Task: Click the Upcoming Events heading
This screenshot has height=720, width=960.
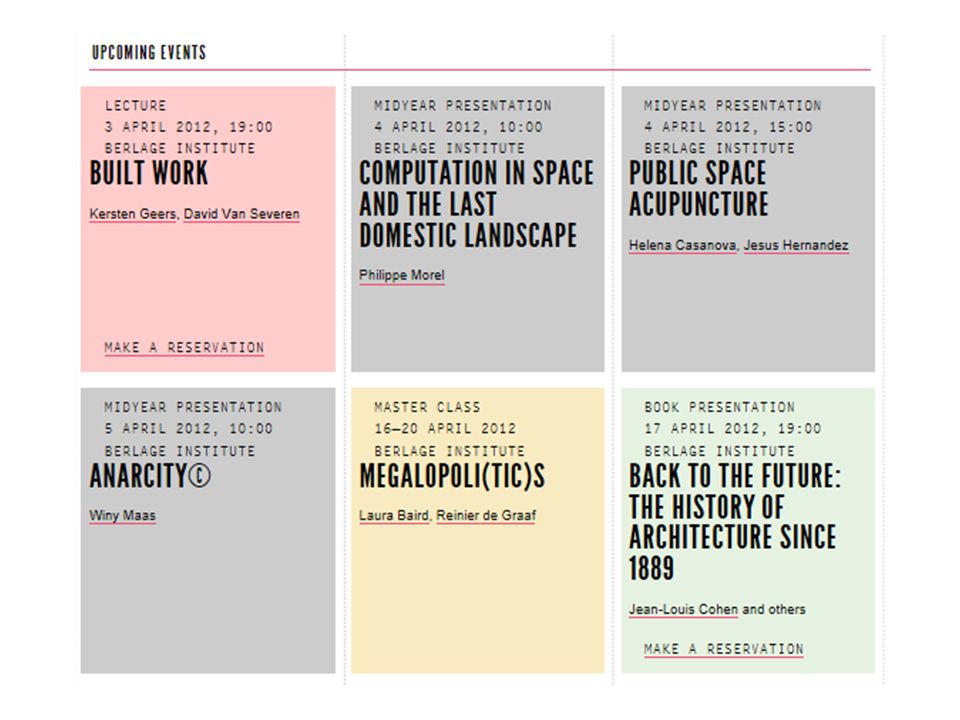Action: [x=149, y=53]
